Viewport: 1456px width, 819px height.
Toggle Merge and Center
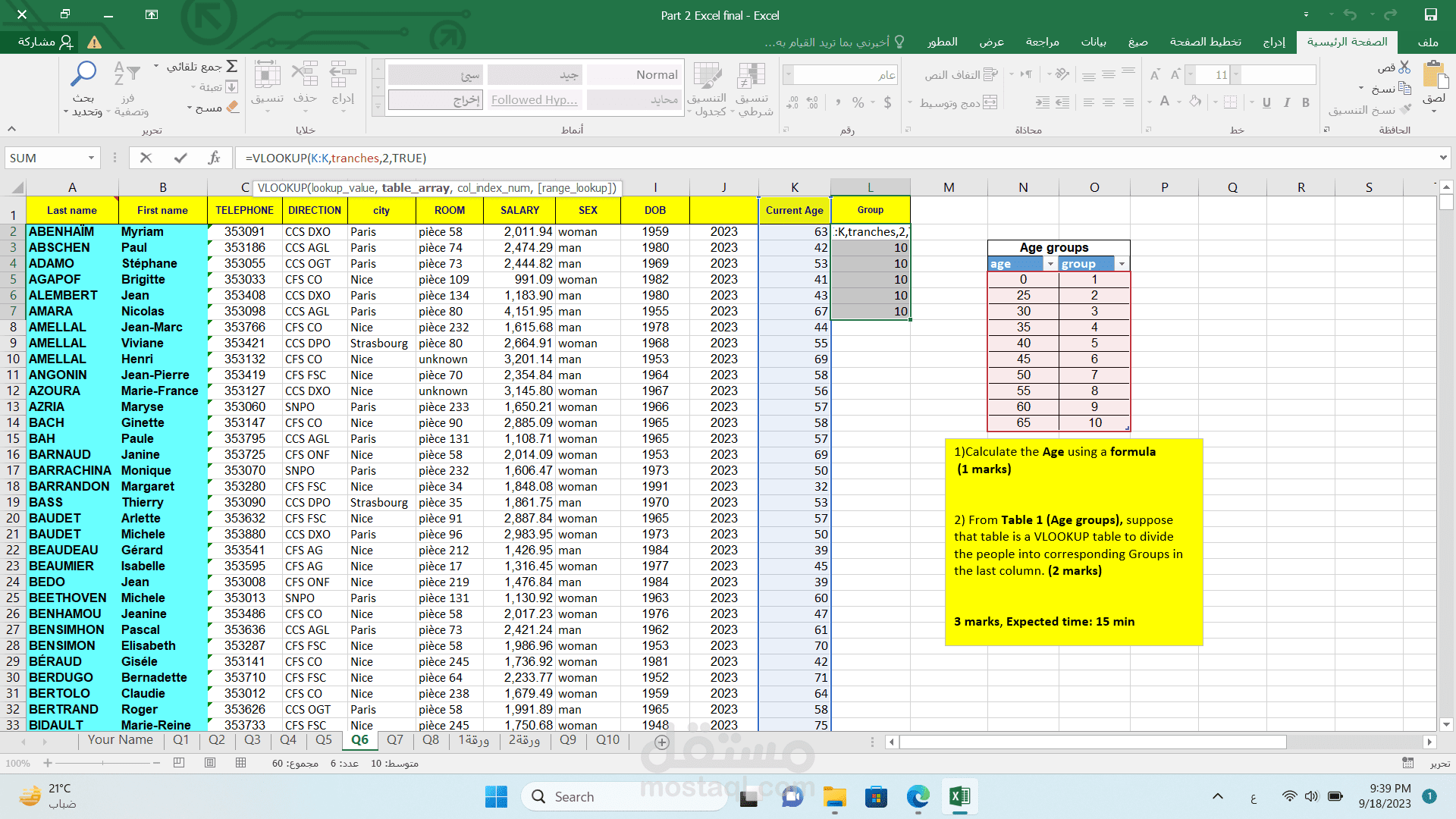pyautogui.click(x=959, y=102)
